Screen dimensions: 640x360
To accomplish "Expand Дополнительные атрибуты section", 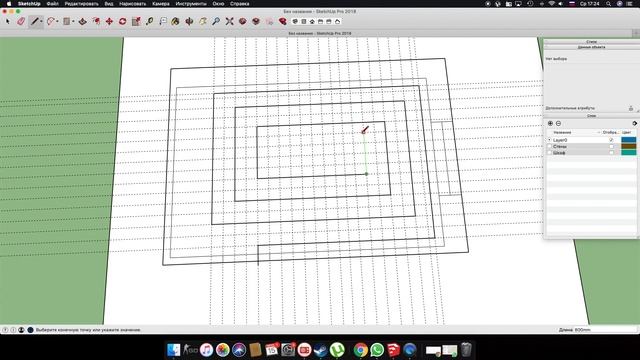I will [570, 108].
